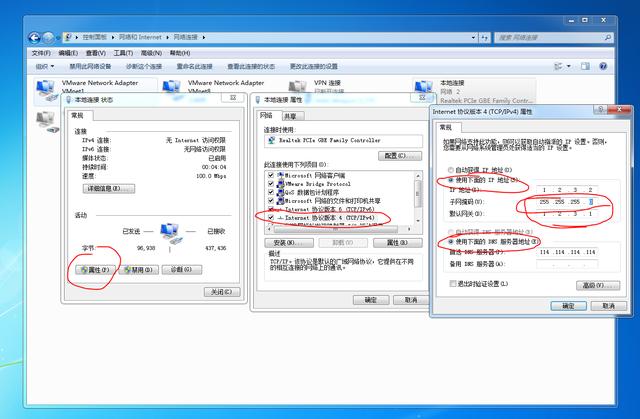Click 取消 in the TCP/IPv4 properties dialog
The width and height of the screenshot is (640, 419).
click(x=609, y=306)
